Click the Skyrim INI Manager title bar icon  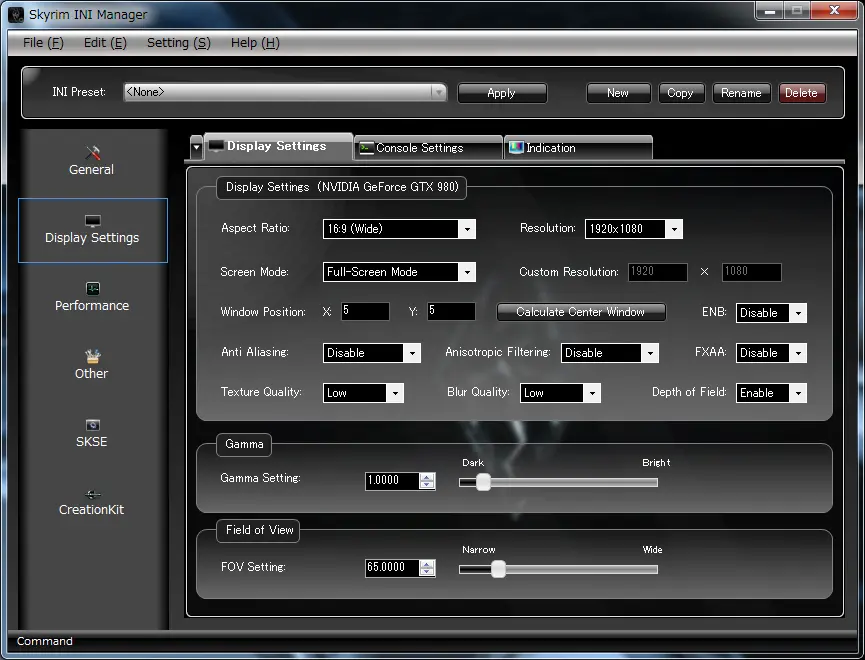(16, 14)
